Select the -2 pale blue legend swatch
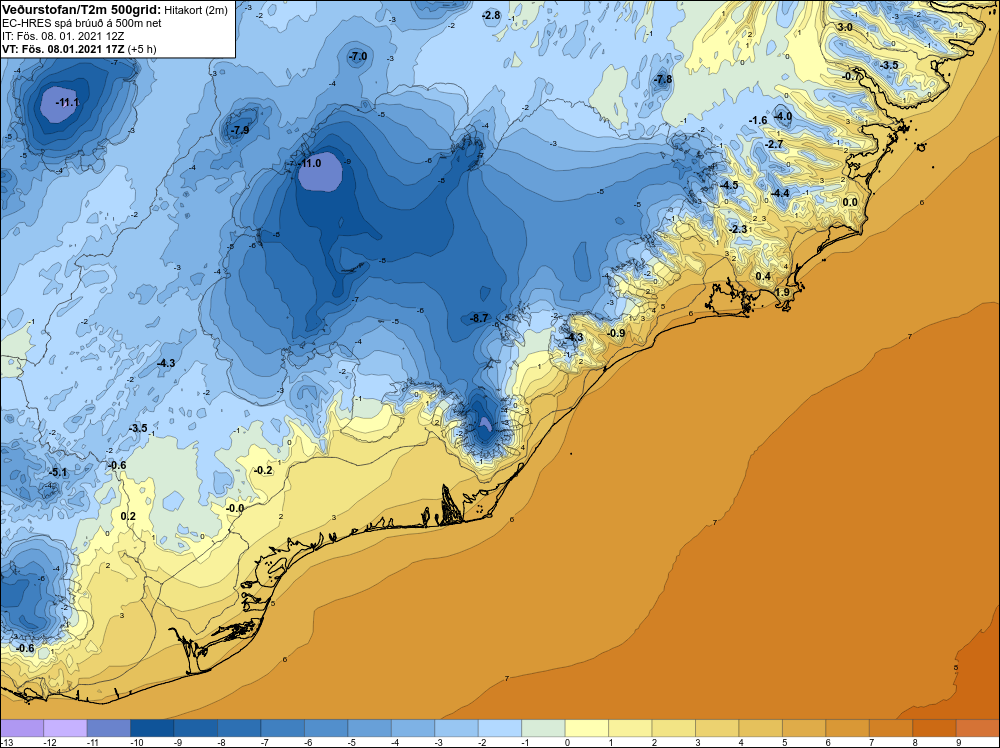The height and width of the screenshot is (748, 1000). (499, 728)
